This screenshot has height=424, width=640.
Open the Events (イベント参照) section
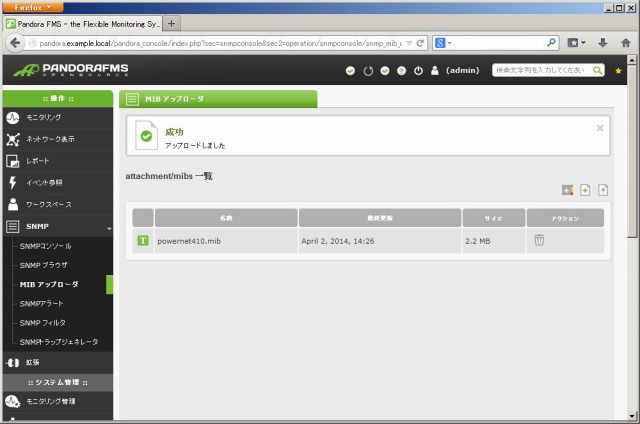58,182
